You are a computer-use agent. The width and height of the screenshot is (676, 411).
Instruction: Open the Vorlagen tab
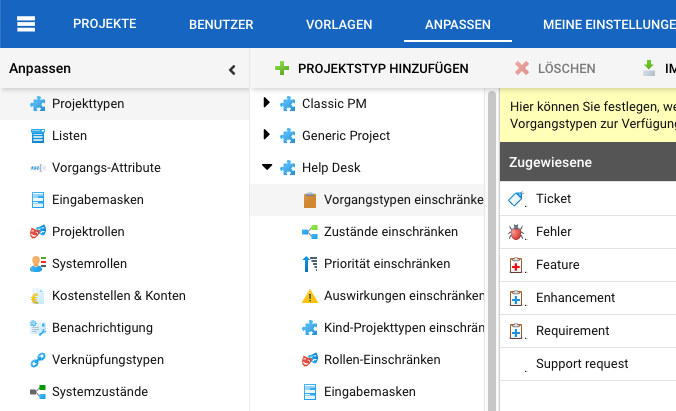point(339,24)
